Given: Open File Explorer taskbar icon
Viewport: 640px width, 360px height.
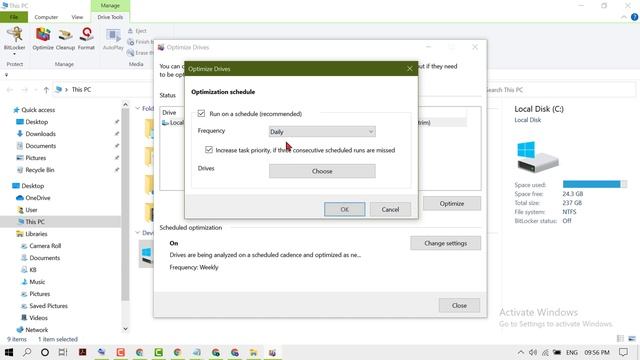Looking at the screenshot, I should click(x=253, y=352).
